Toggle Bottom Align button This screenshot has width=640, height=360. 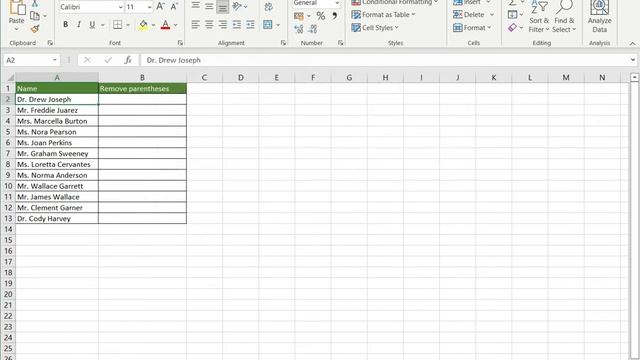click(x=222, y=6)
